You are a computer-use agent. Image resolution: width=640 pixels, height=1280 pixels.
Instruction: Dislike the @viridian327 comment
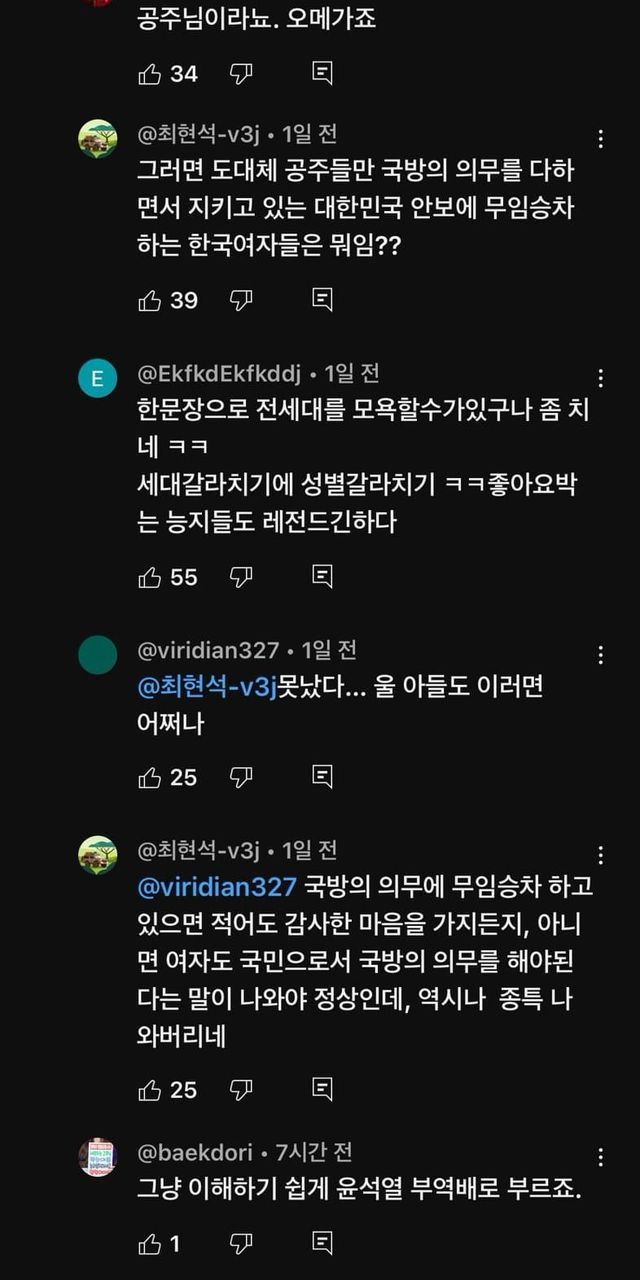point(241,777)
